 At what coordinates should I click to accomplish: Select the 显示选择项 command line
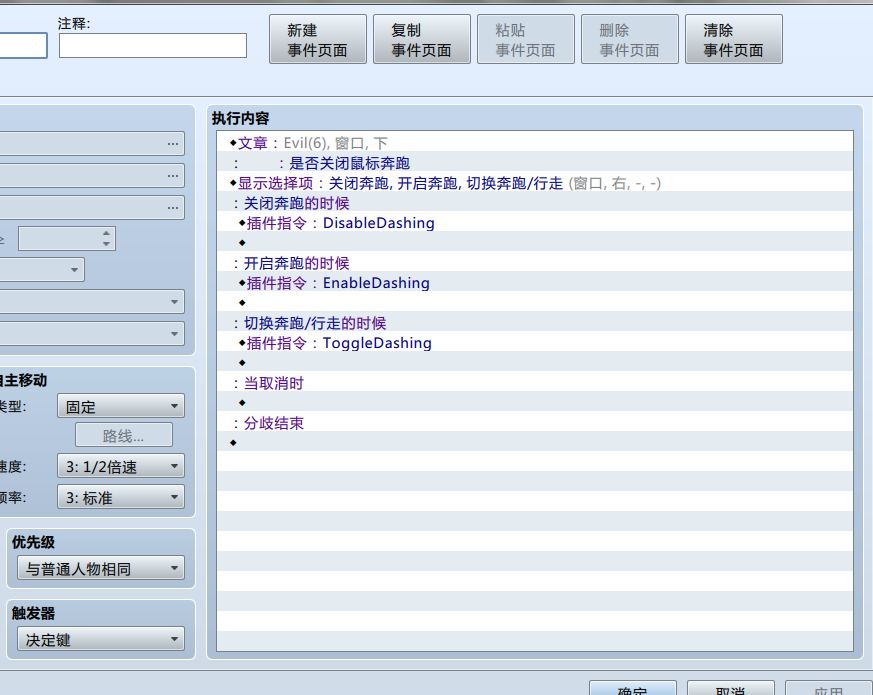click(534, 183)
